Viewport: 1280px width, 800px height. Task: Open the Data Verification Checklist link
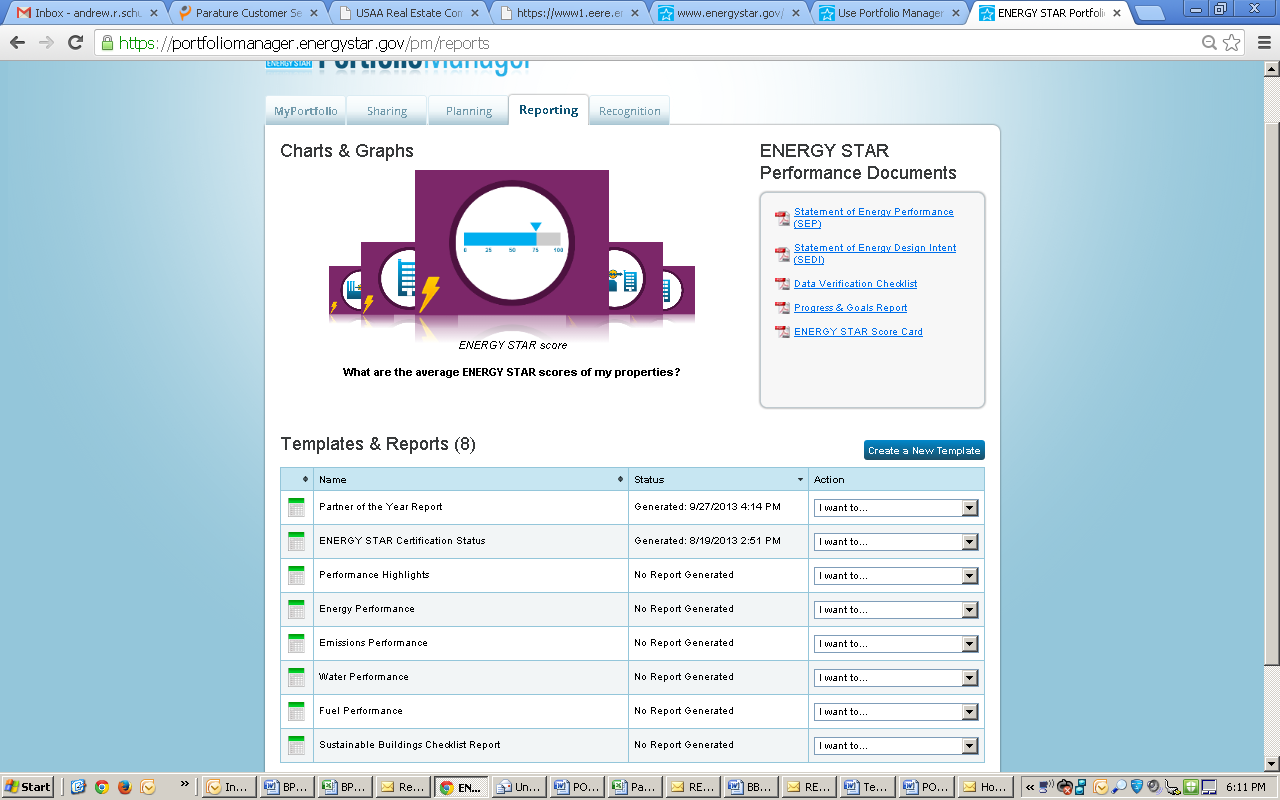tap(856, 284)
